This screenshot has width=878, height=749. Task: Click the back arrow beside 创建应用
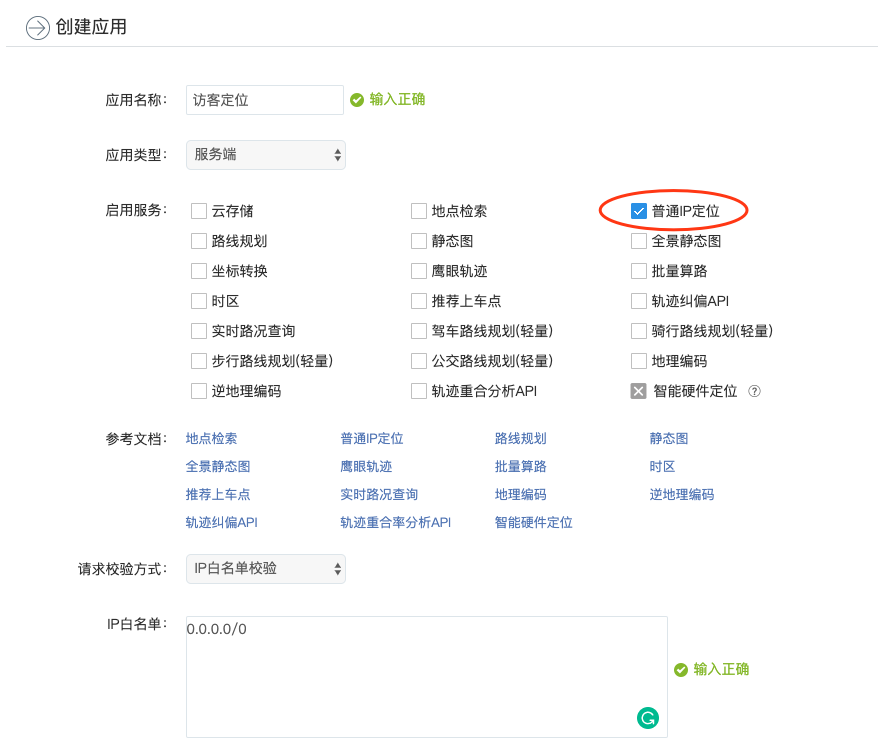[37, 26]
